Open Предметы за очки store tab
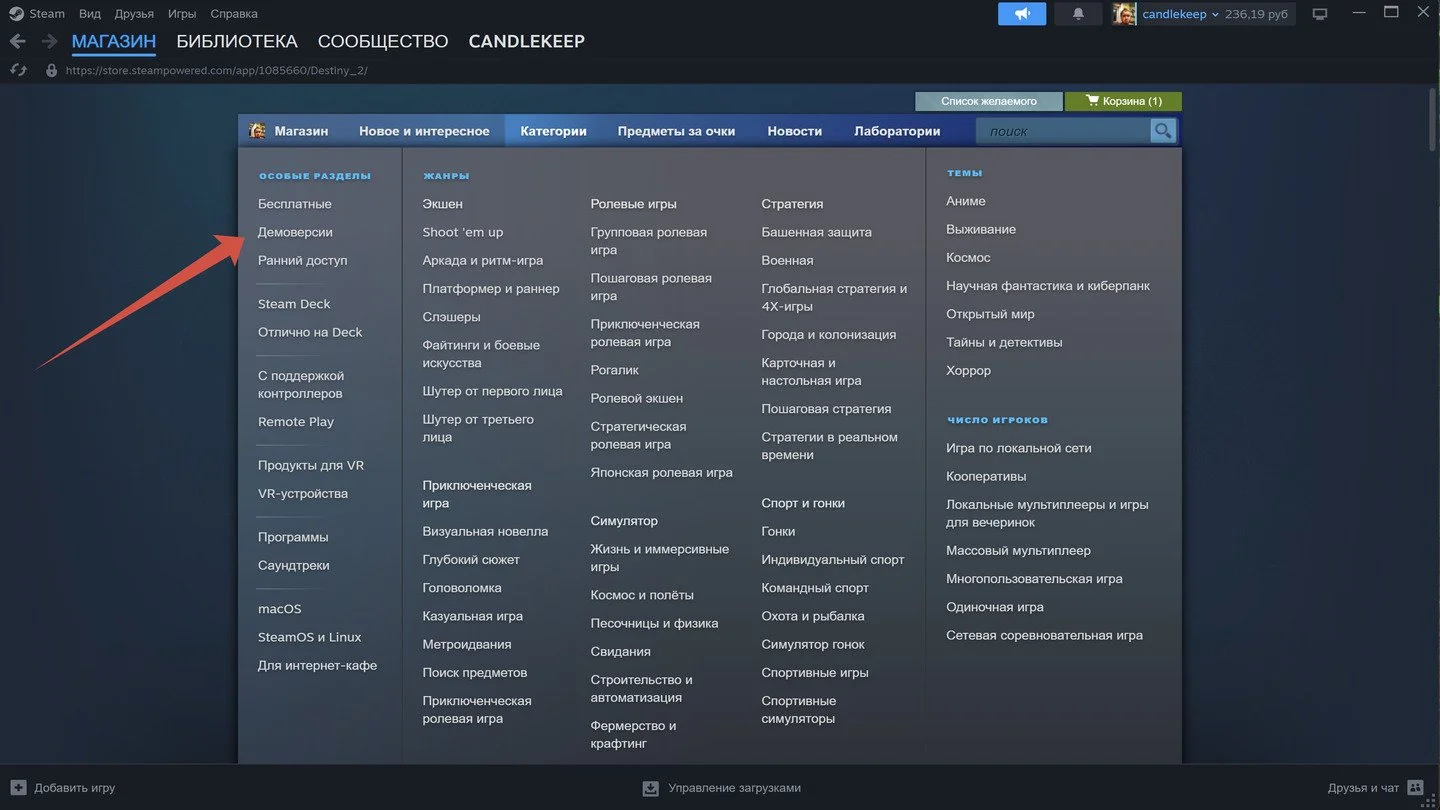The height and width of the screenshot is (810, 1440). [676, 131]
